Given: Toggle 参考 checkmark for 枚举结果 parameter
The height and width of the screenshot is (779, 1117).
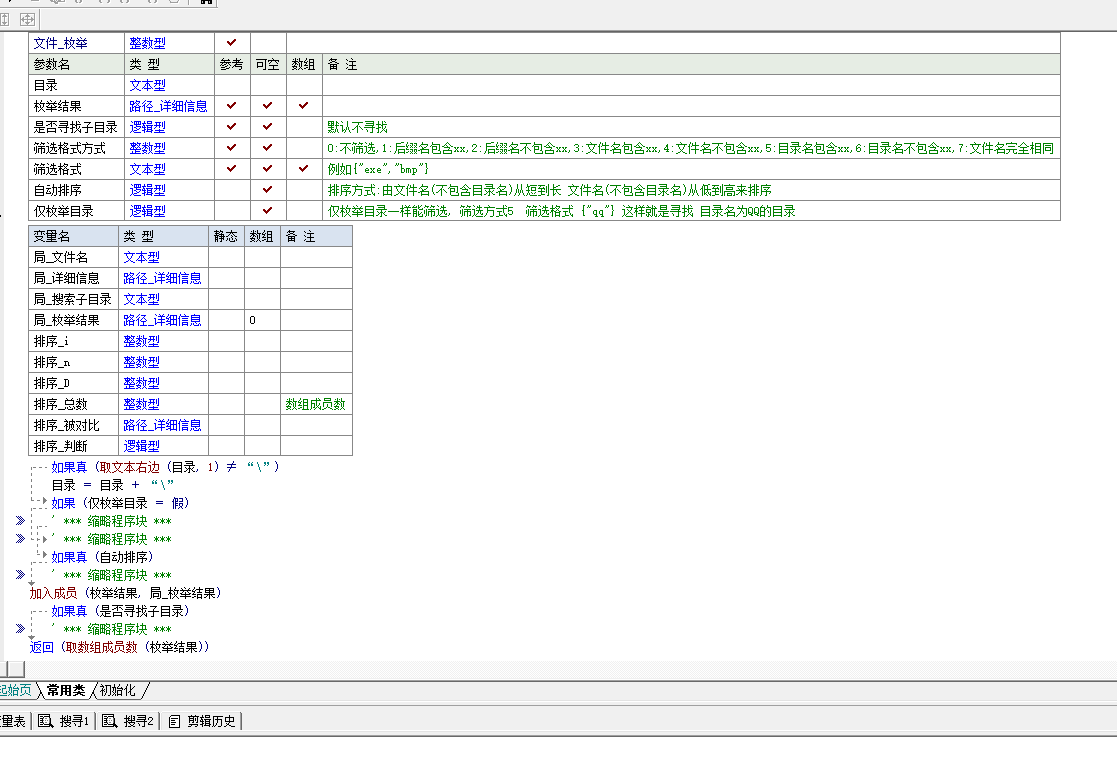Looking at the screenshot, I should [x=232, y=105].
